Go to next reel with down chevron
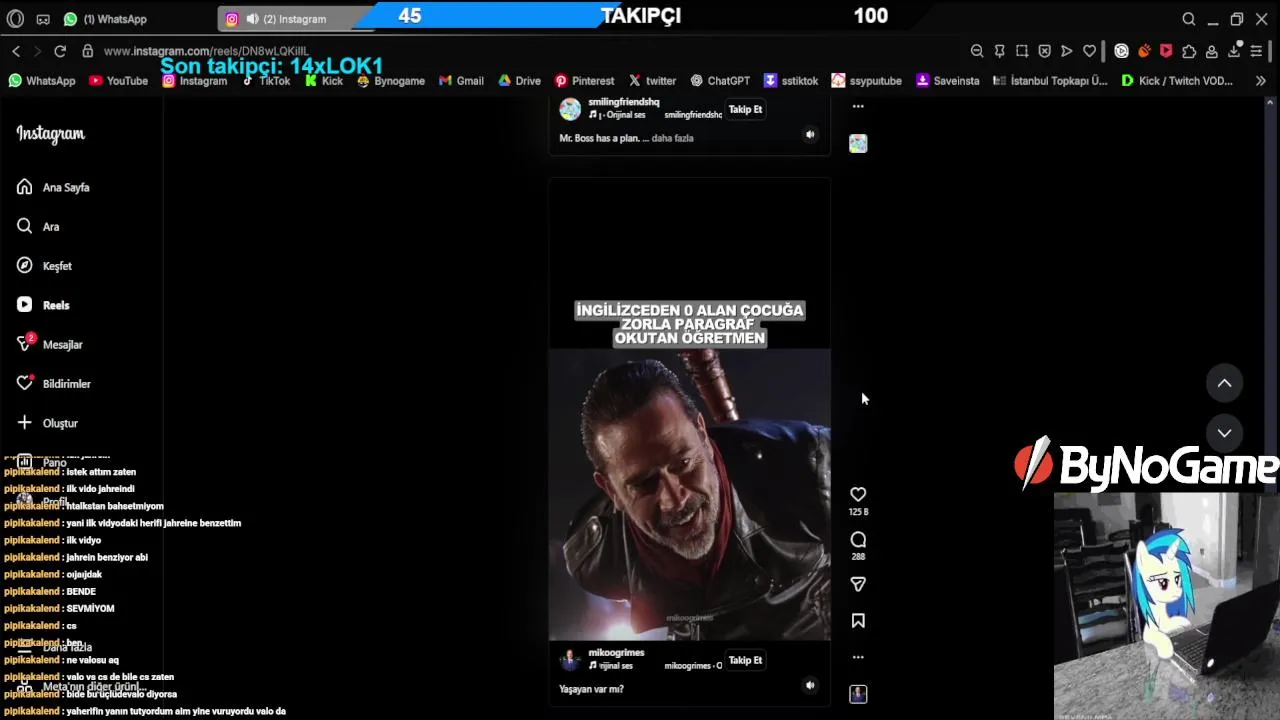 1224,433
